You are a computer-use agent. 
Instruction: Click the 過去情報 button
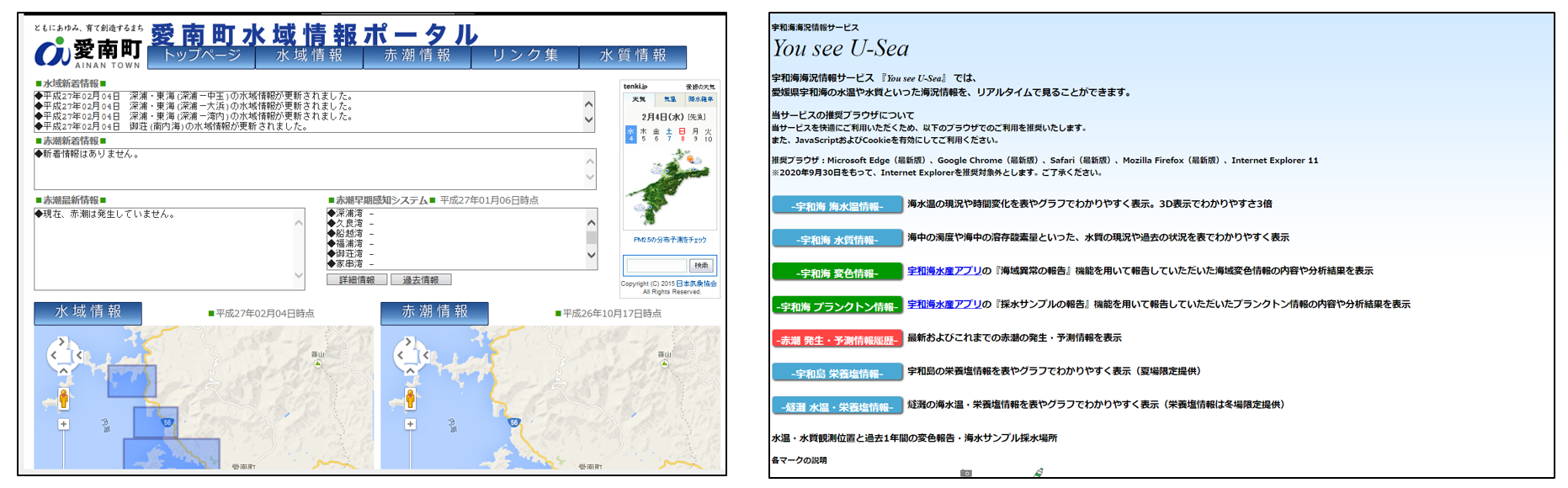point(421,279)
